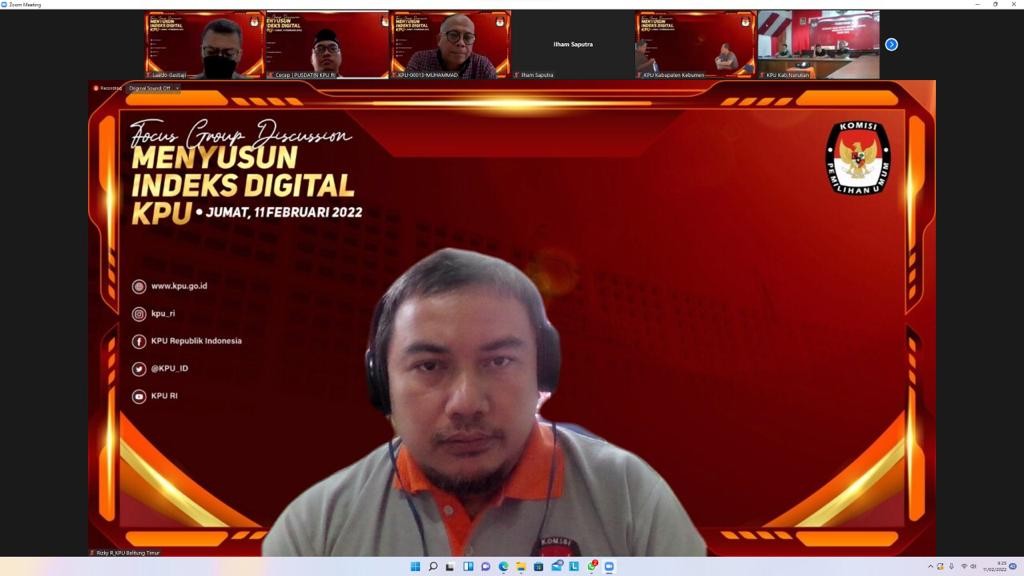The image size is (1024, 576).
Task: Expand Original Sound dropdown arrow
Action: coord(177,88)
